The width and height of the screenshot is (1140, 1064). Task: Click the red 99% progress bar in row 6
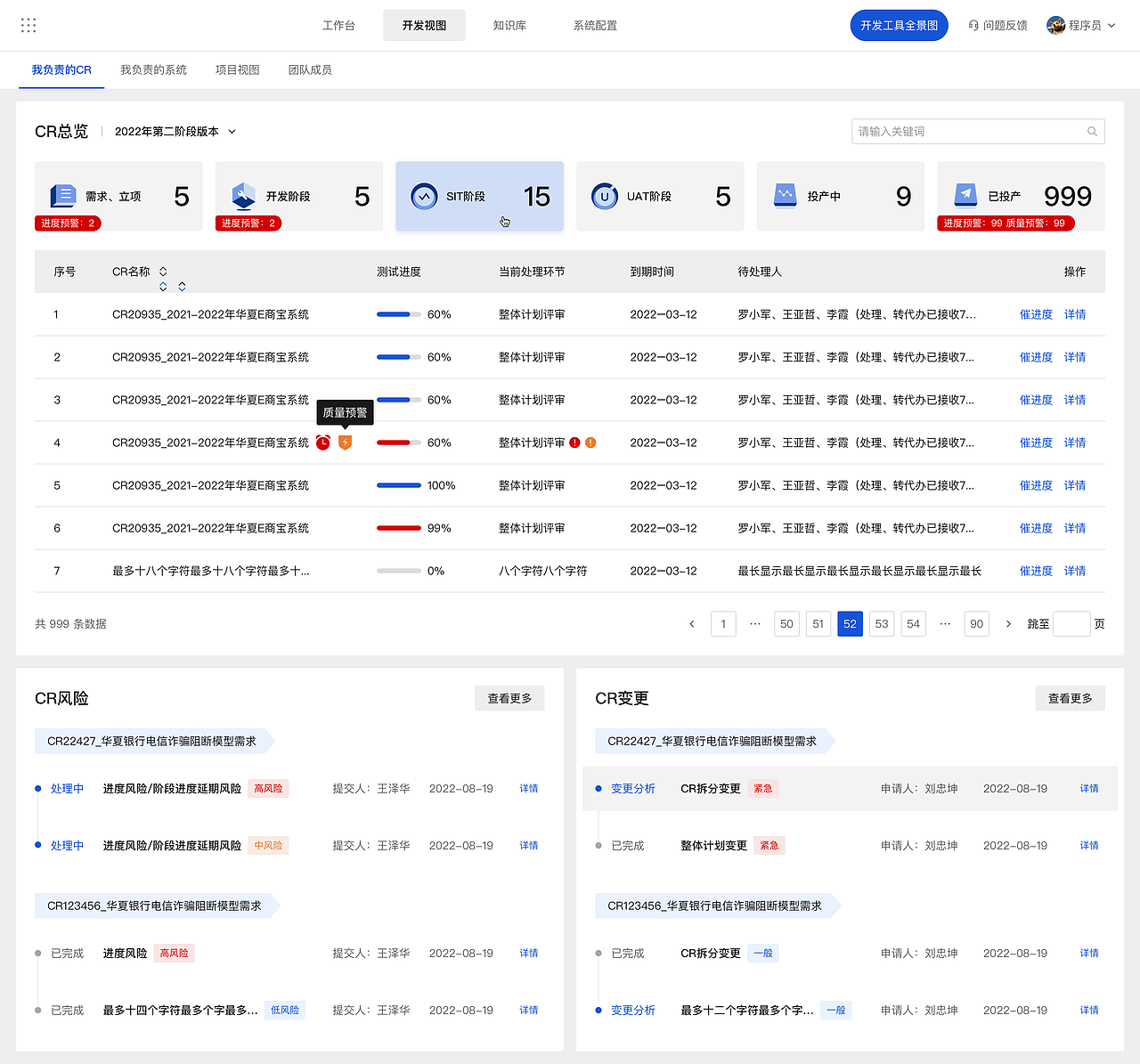(x=399, y=528)
